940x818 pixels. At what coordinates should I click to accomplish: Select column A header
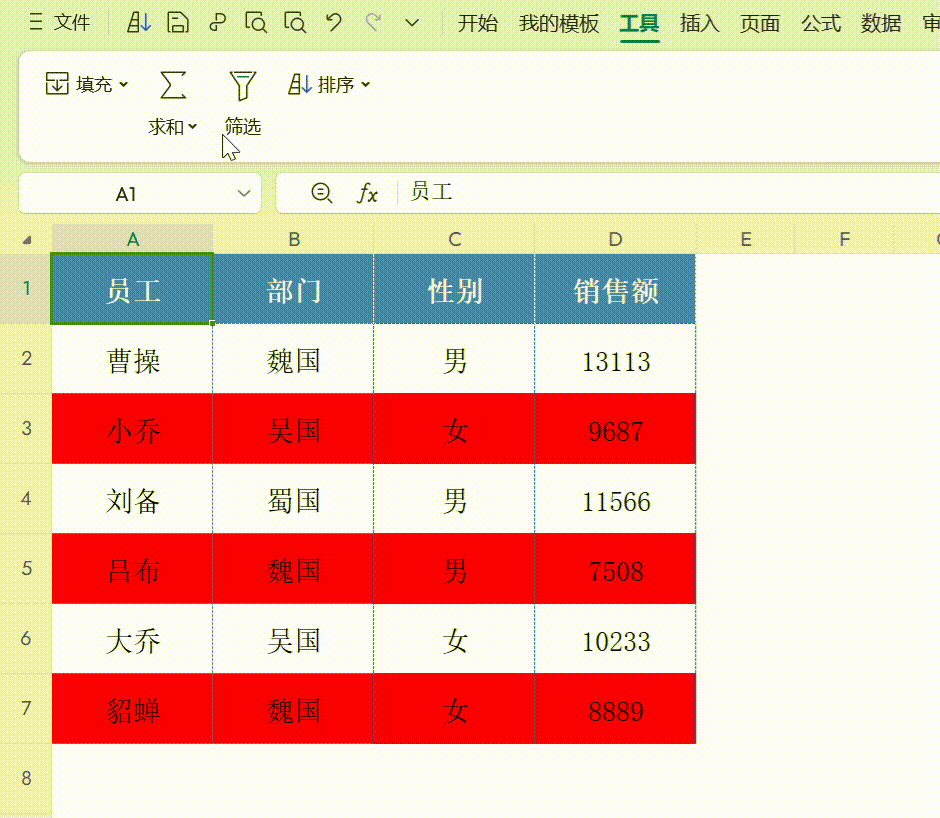[132, 239]
